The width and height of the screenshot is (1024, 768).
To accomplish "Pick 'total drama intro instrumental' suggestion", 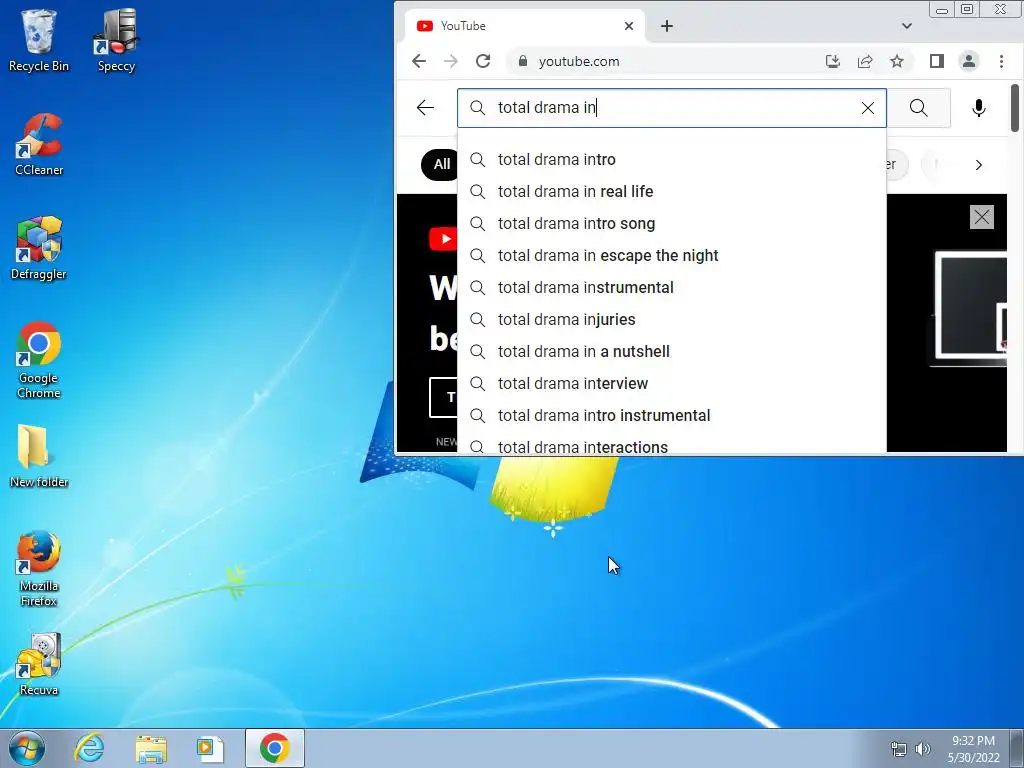I will coord(672,415).
